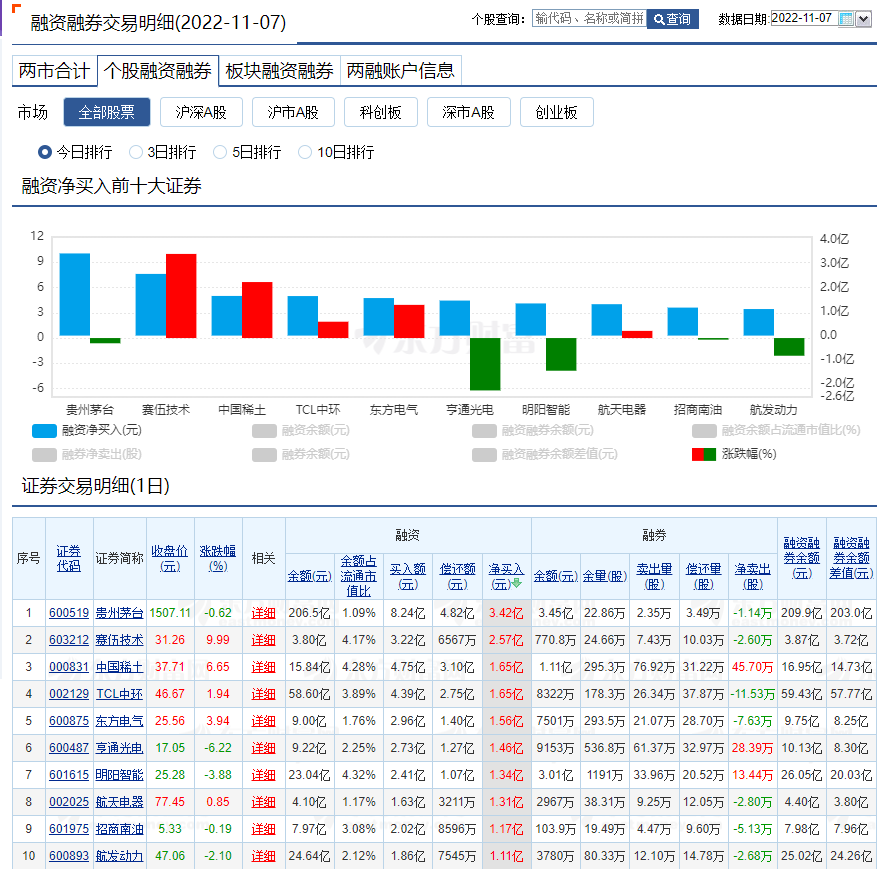
Task: Select 5日排行 radio option
Action: pyautogui.click(x=220, y=153)
